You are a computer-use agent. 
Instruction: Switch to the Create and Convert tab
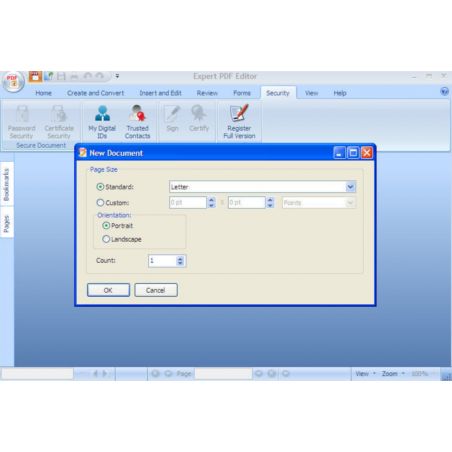95,93
